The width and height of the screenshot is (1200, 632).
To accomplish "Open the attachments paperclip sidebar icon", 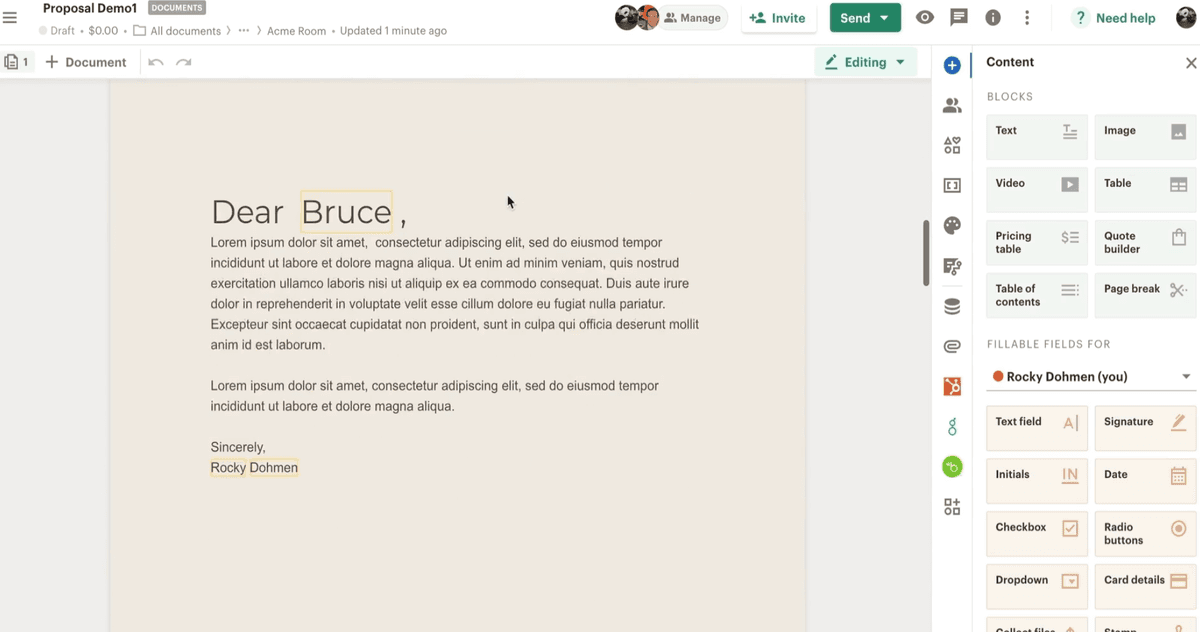I will point(952,346).
